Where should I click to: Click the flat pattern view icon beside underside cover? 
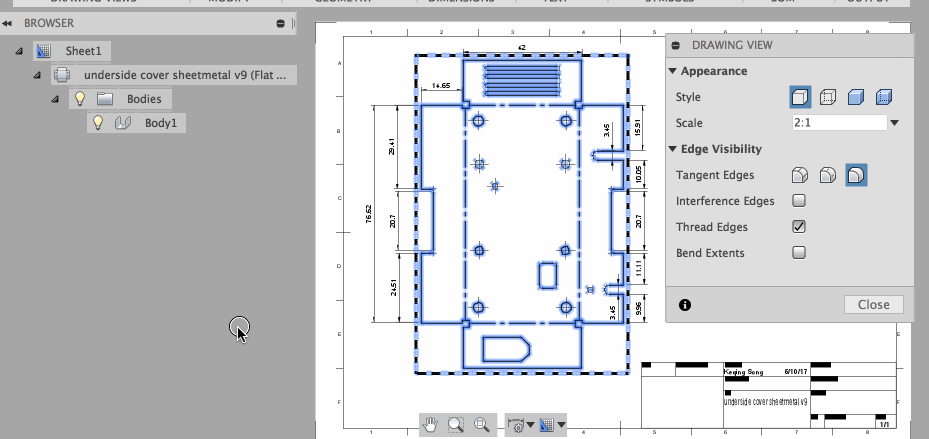[x=62, y=75]
